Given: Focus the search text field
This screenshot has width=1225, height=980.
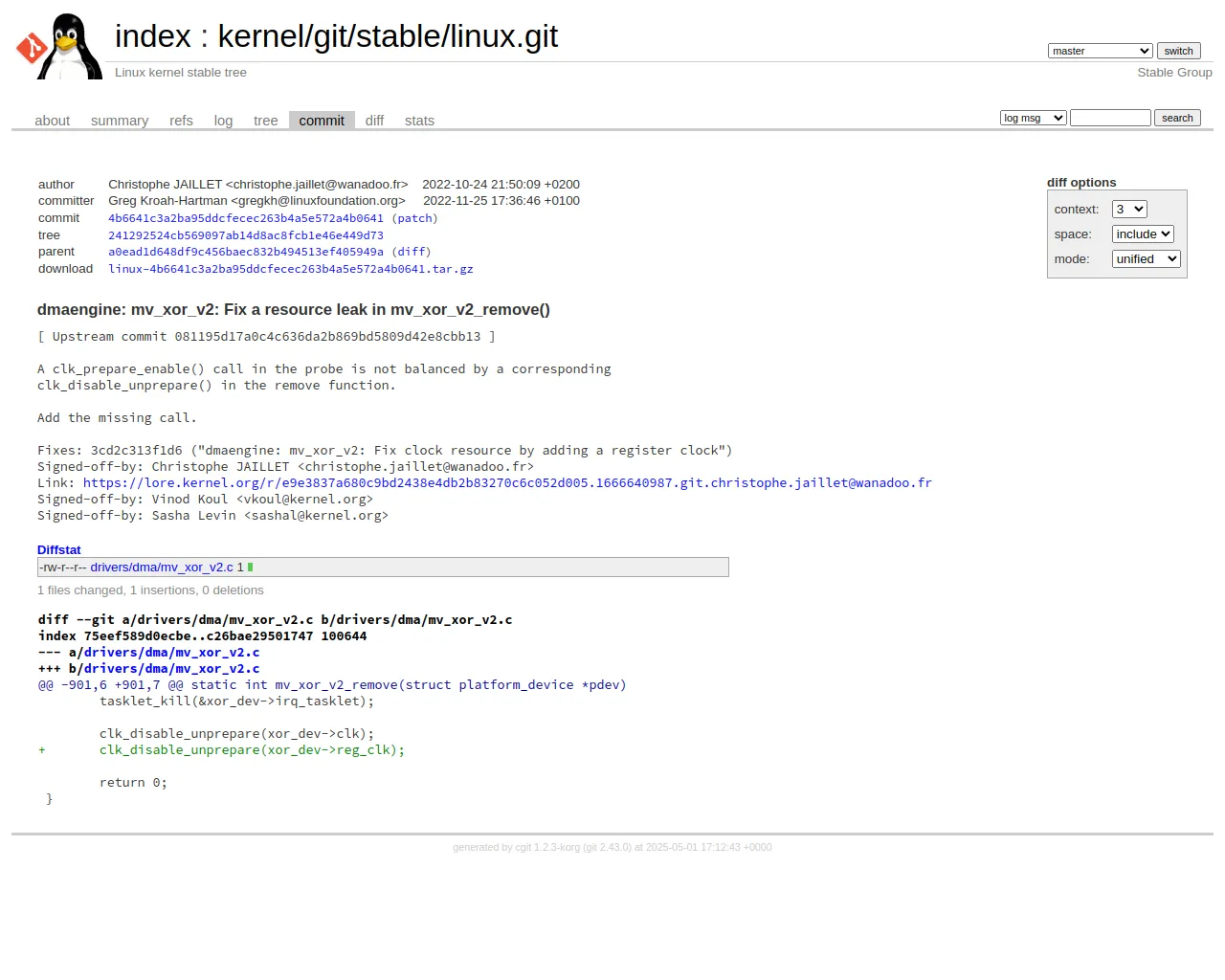Looking at the screenshot, I should pos(1110,118).
